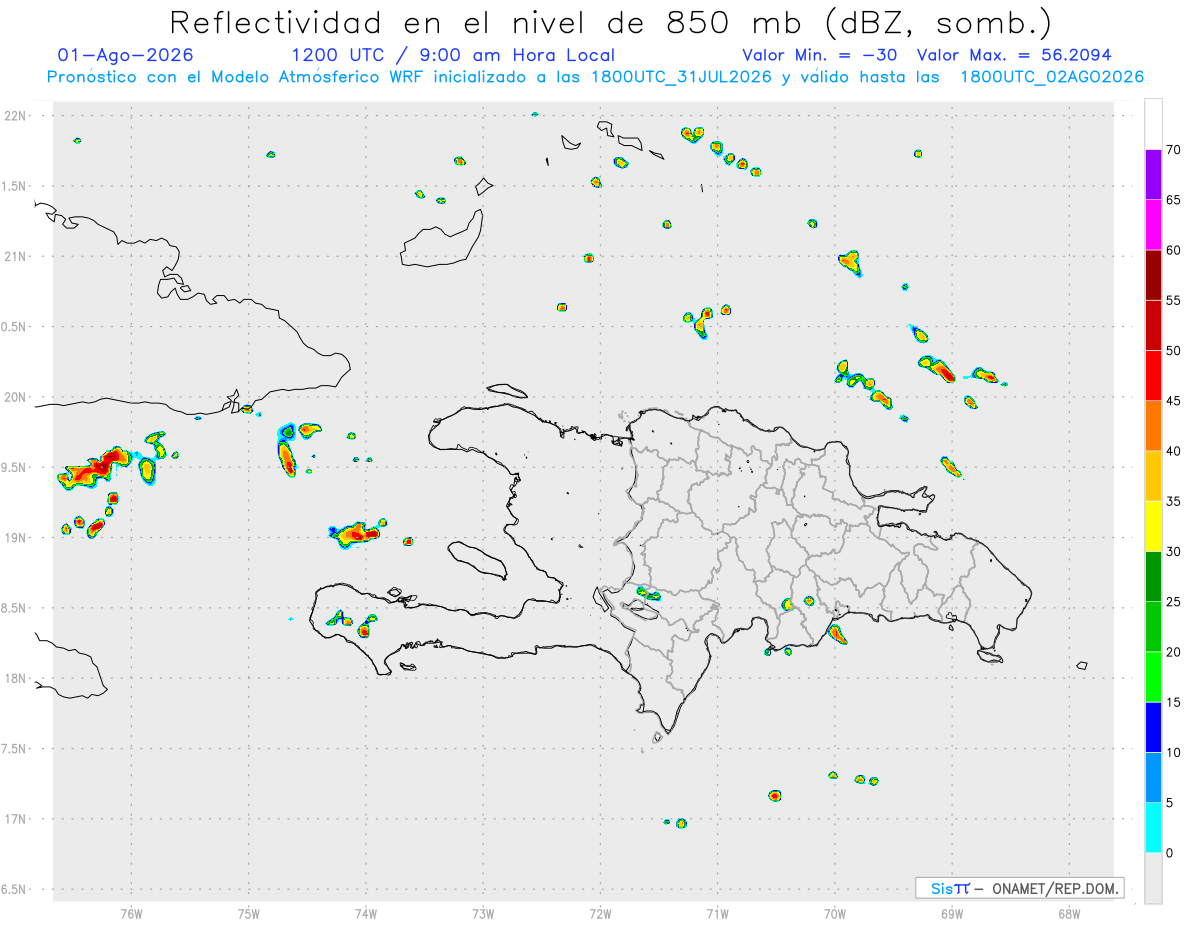
Task: Select the '35' color scale label
Action: click(x=1174, y=501)
